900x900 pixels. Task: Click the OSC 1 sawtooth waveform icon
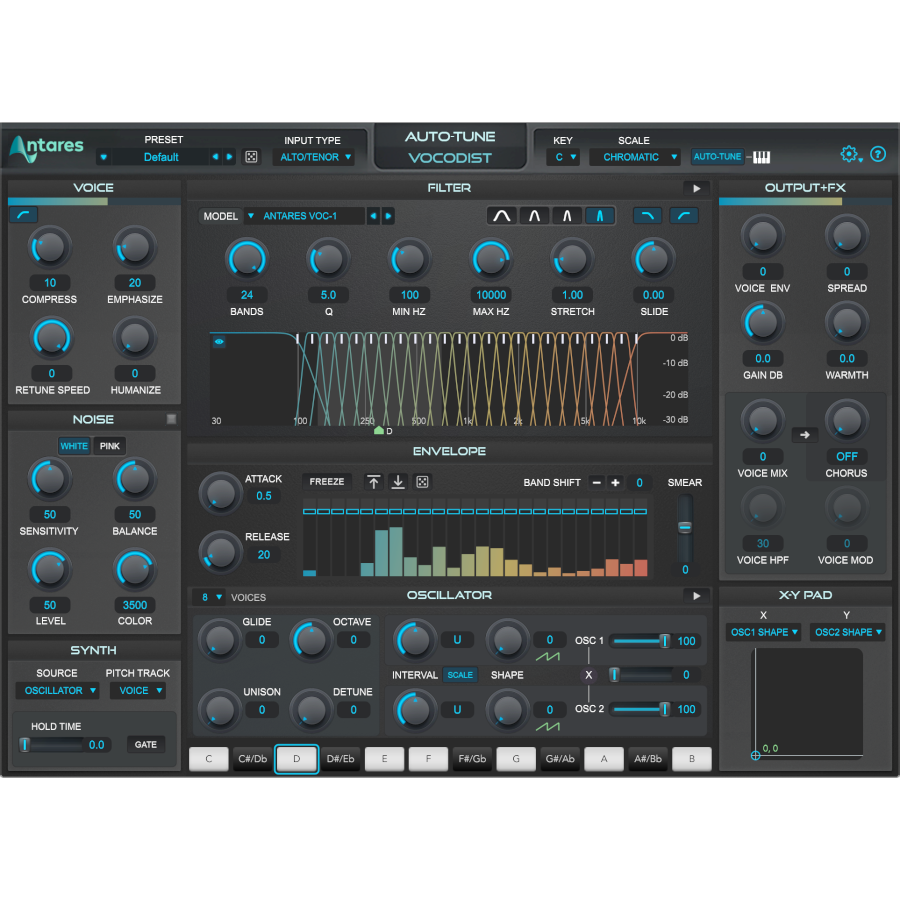point(548,656)
